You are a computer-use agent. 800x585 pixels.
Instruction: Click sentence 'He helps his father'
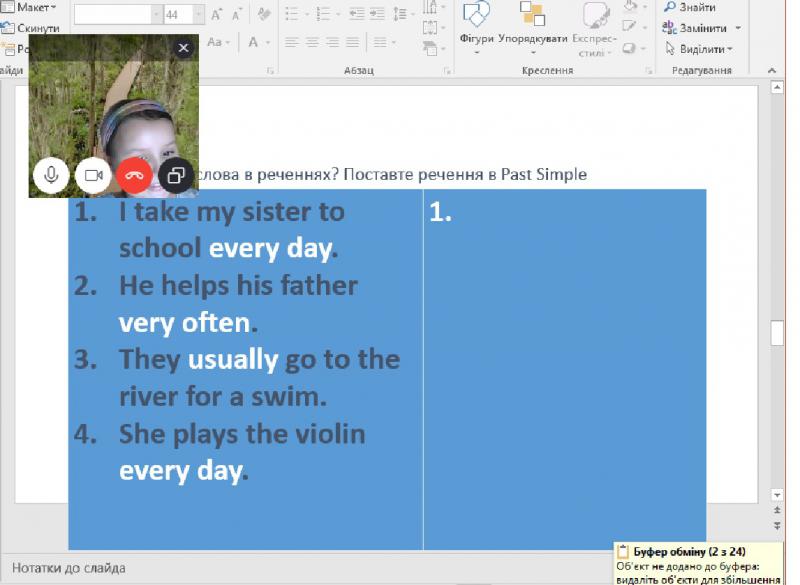pos(238,285)
